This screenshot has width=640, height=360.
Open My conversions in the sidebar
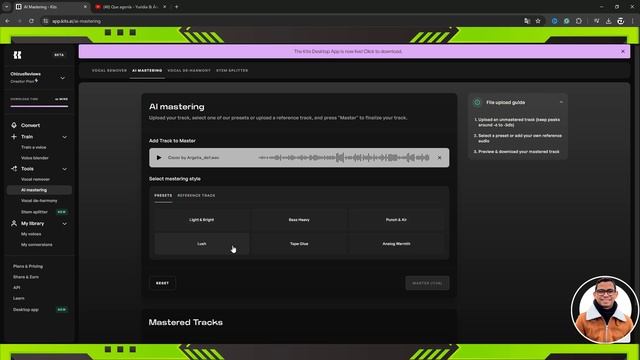(37, 245)
